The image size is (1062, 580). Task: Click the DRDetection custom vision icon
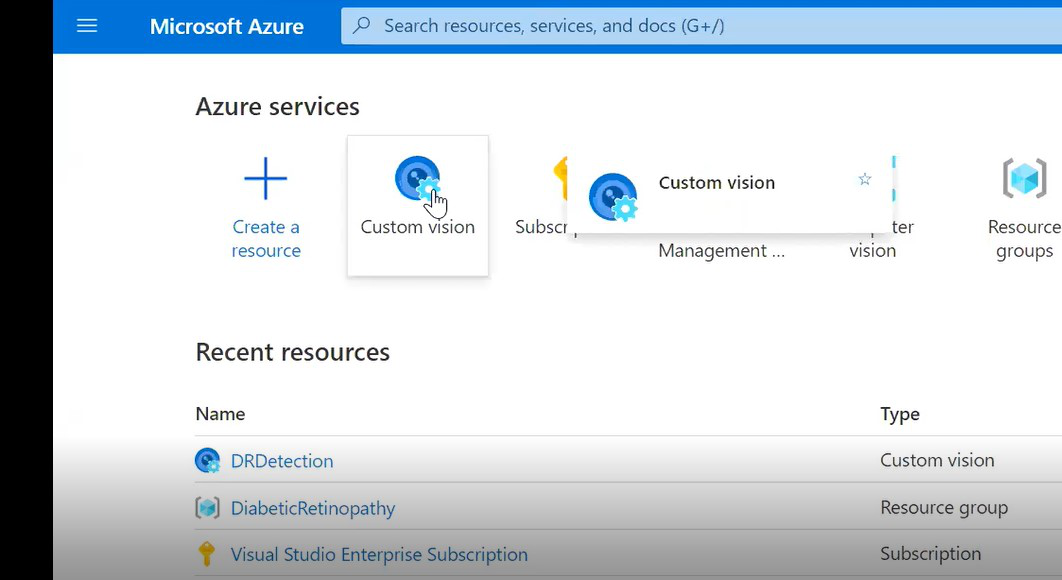pos(207,461)
